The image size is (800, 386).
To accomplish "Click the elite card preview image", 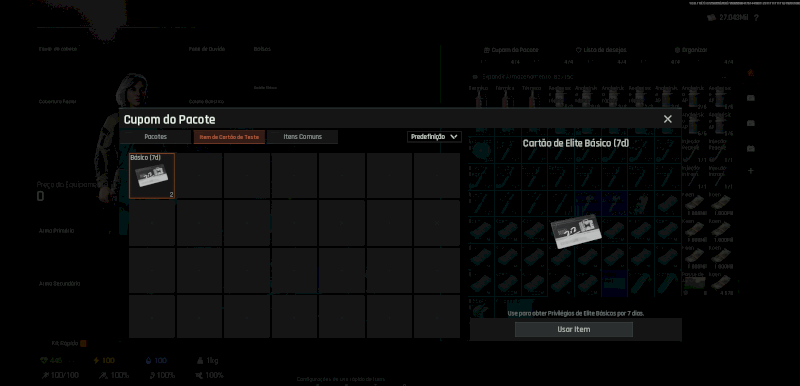I will tap(576, 231).
